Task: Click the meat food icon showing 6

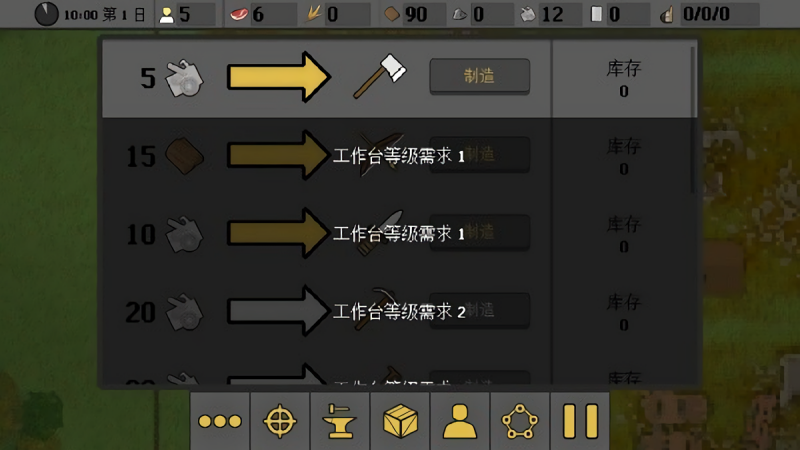Action: [238, 14]
